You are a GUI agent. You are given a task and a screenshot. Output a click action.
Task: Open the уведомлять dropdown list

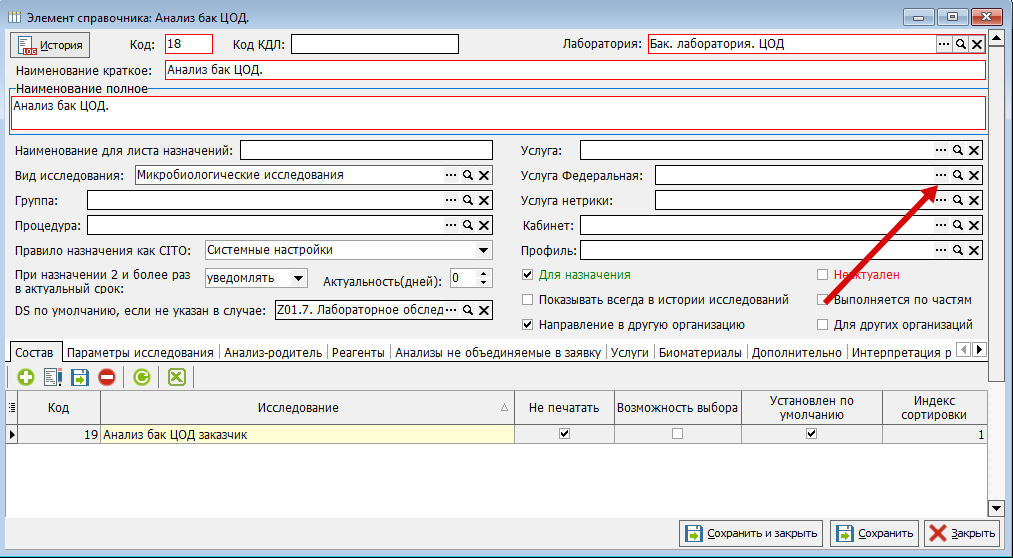[x=298, y=278]
